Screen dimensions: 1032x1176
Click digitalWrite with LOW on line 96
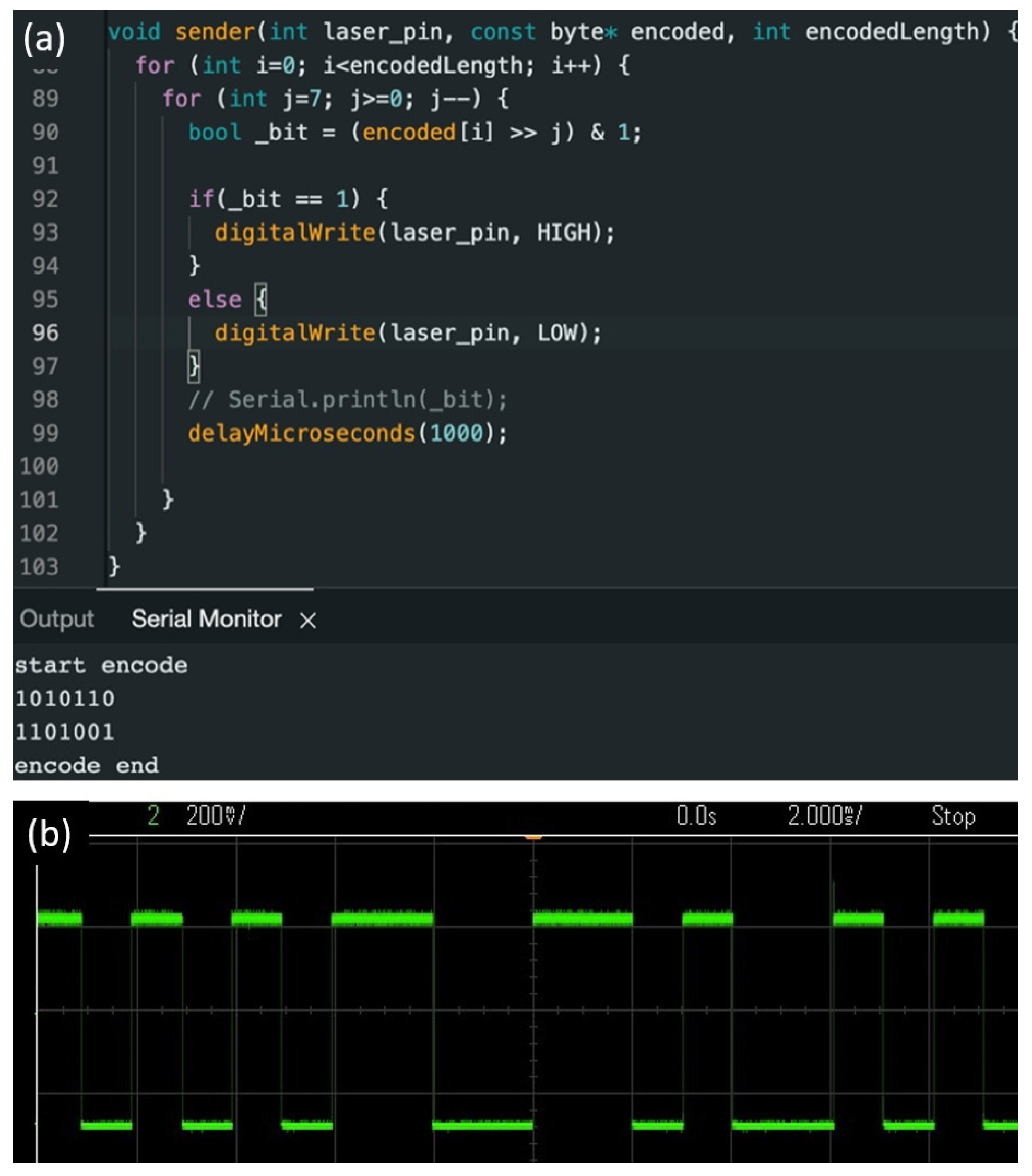tap(294, 332)
